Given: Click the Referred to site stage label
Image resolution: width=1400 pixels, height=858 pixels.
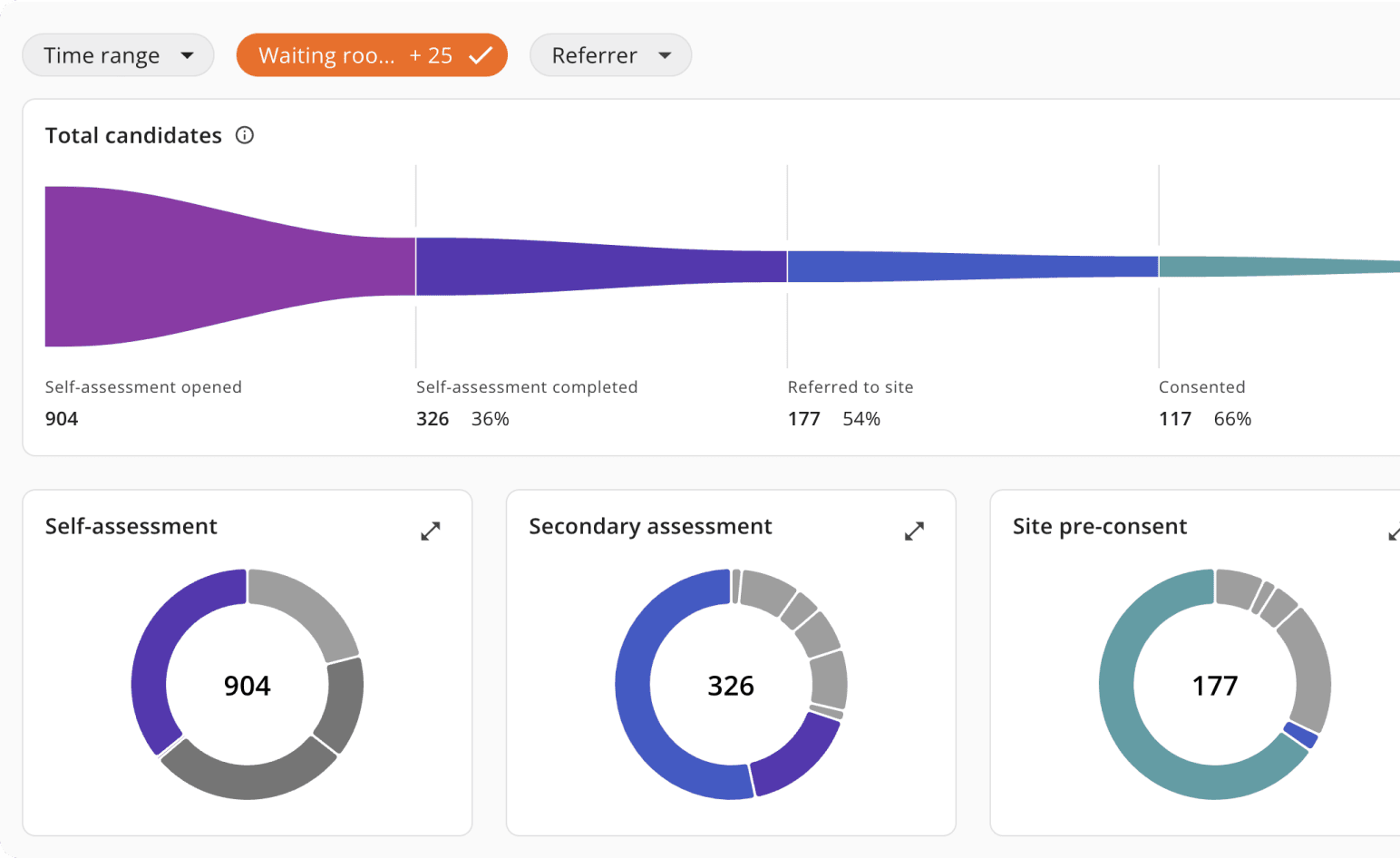Looking at the screenshot, I should [850, 387].
